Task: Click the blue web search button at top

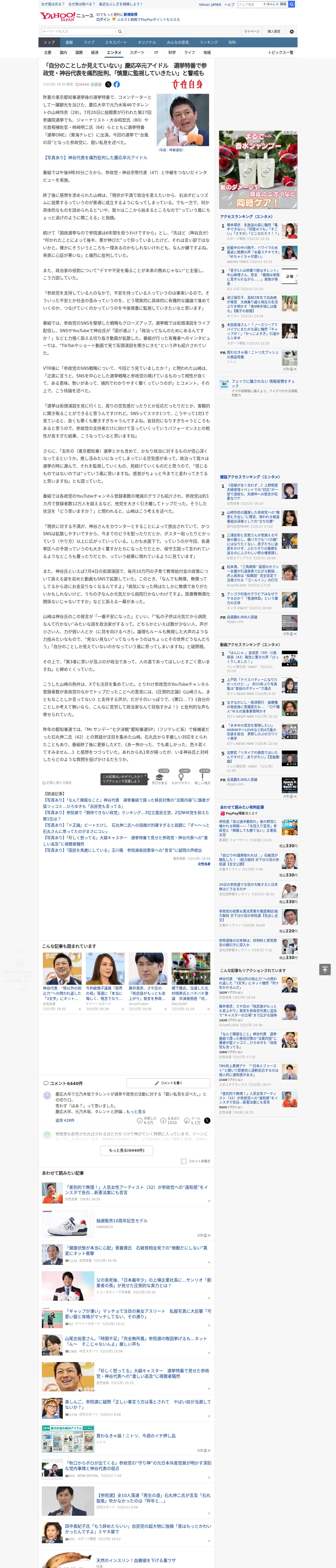Action: point(292,4)
